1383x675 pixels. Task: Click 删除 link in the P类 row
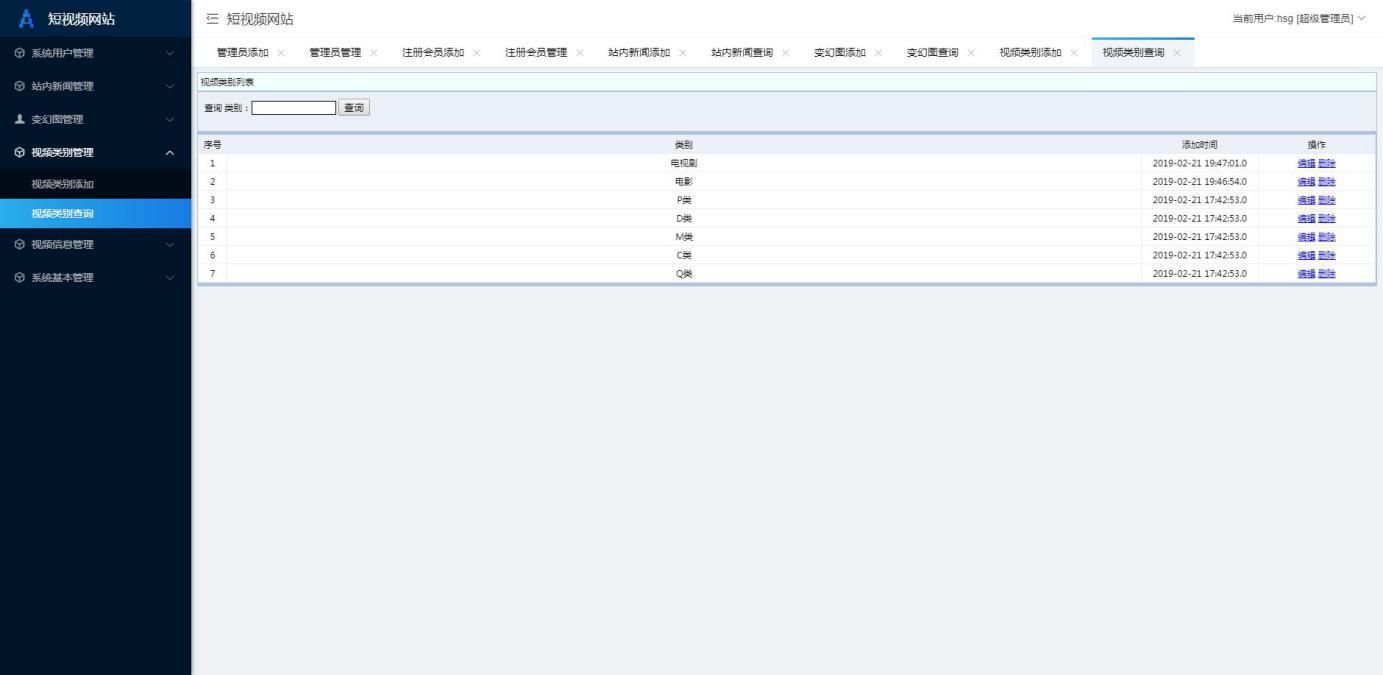pos(1326,200)
